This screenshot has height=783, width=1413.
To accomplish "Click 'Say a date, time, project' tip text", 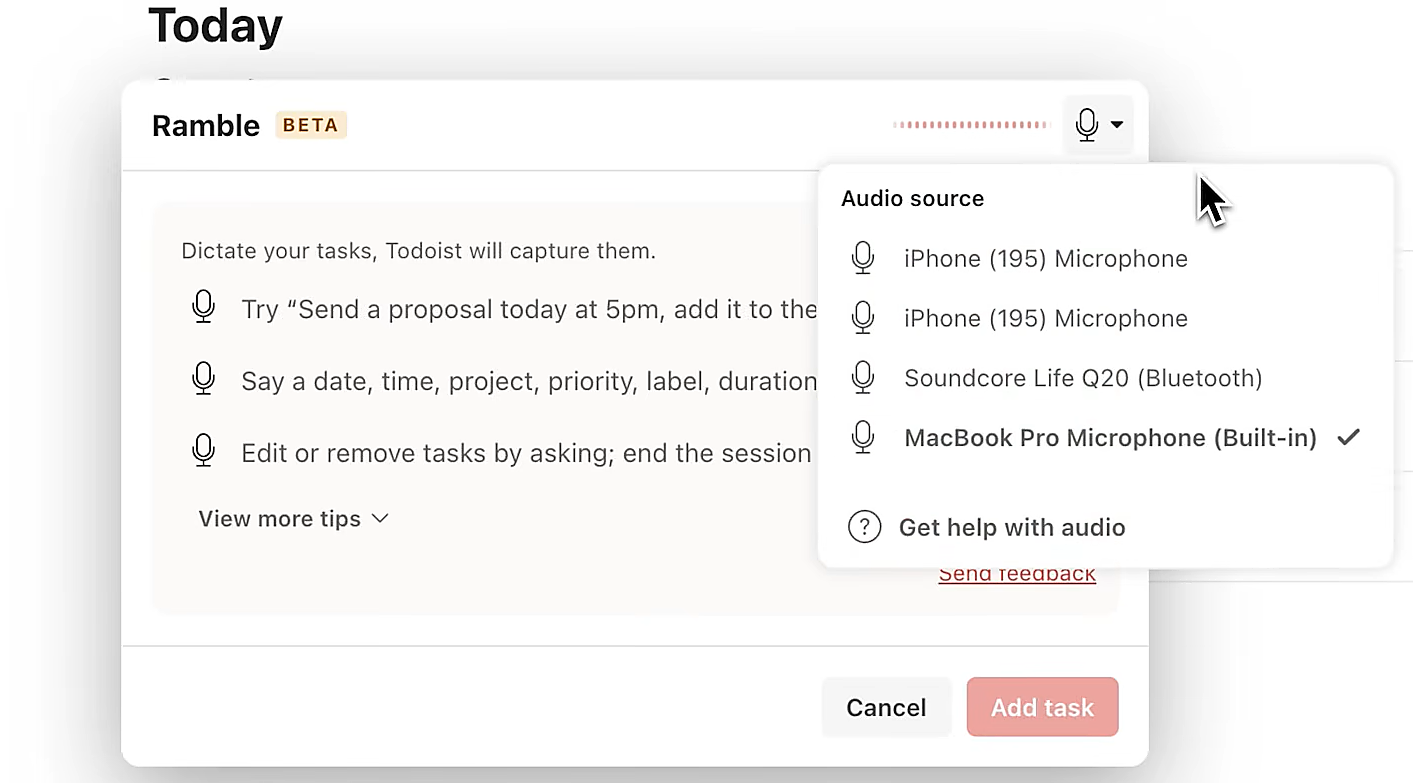I will click(529, 382).
